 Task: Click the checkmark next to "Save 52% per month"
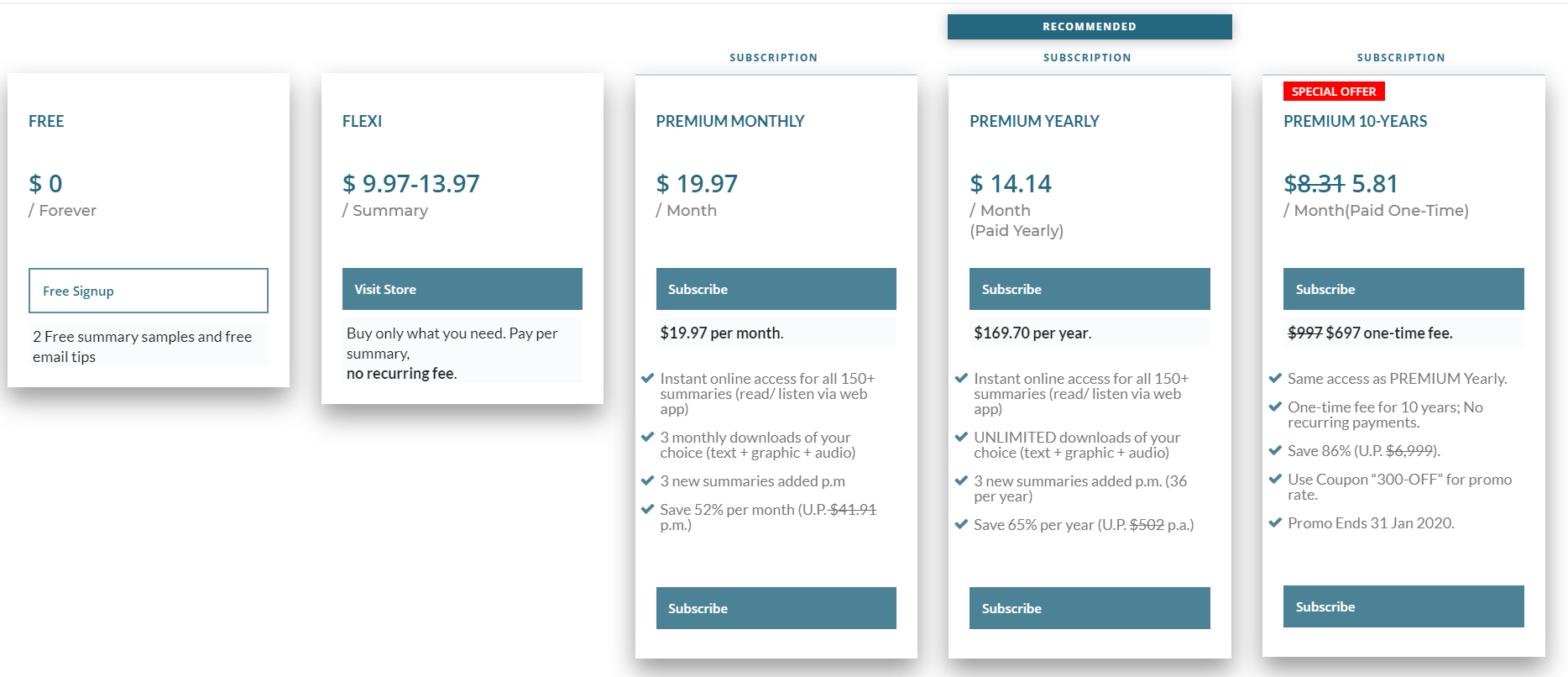[647, 510]
